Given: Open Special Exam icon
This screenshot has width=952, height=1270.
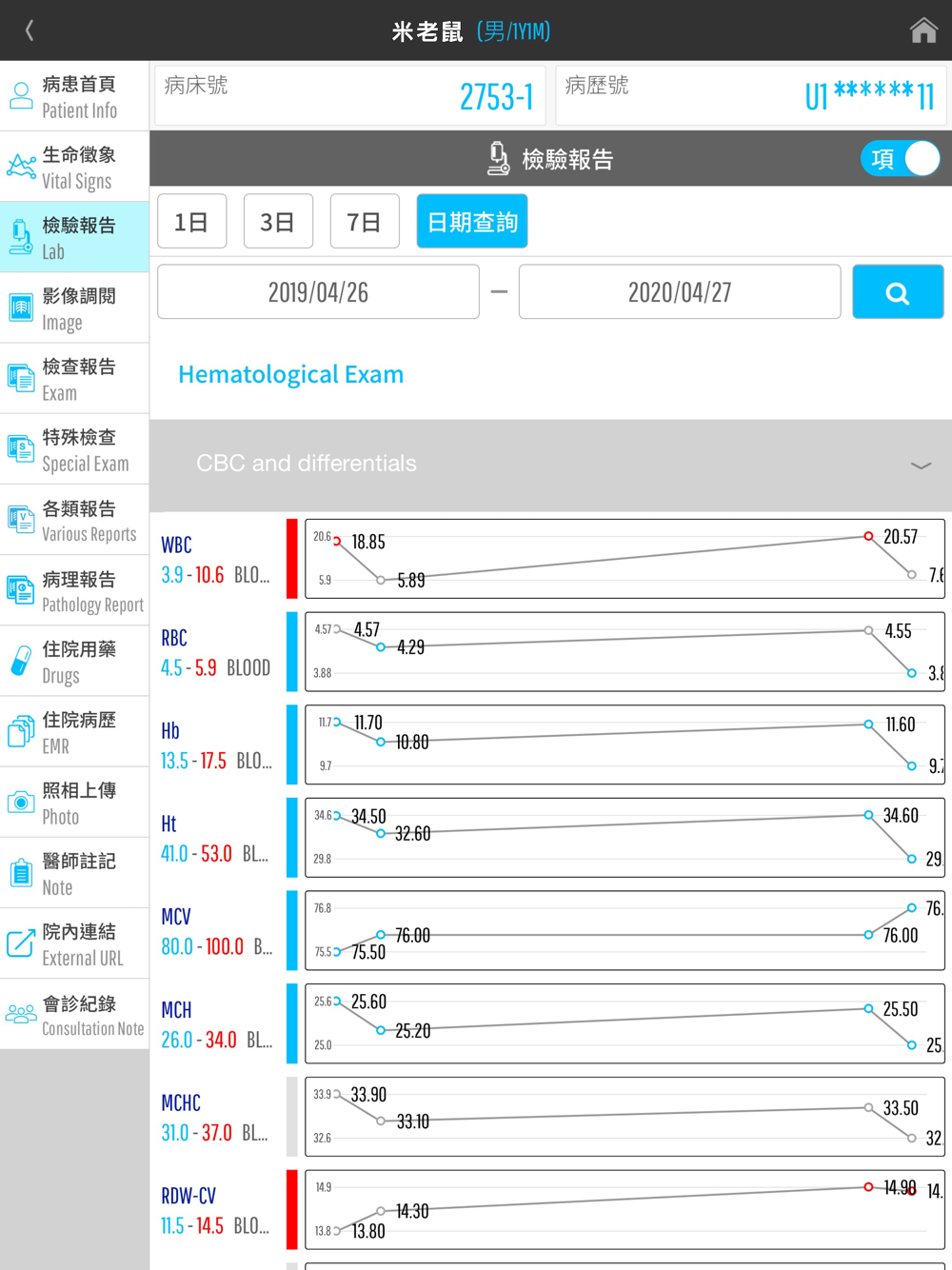Looking at the screenshot, I should point(21,448).
